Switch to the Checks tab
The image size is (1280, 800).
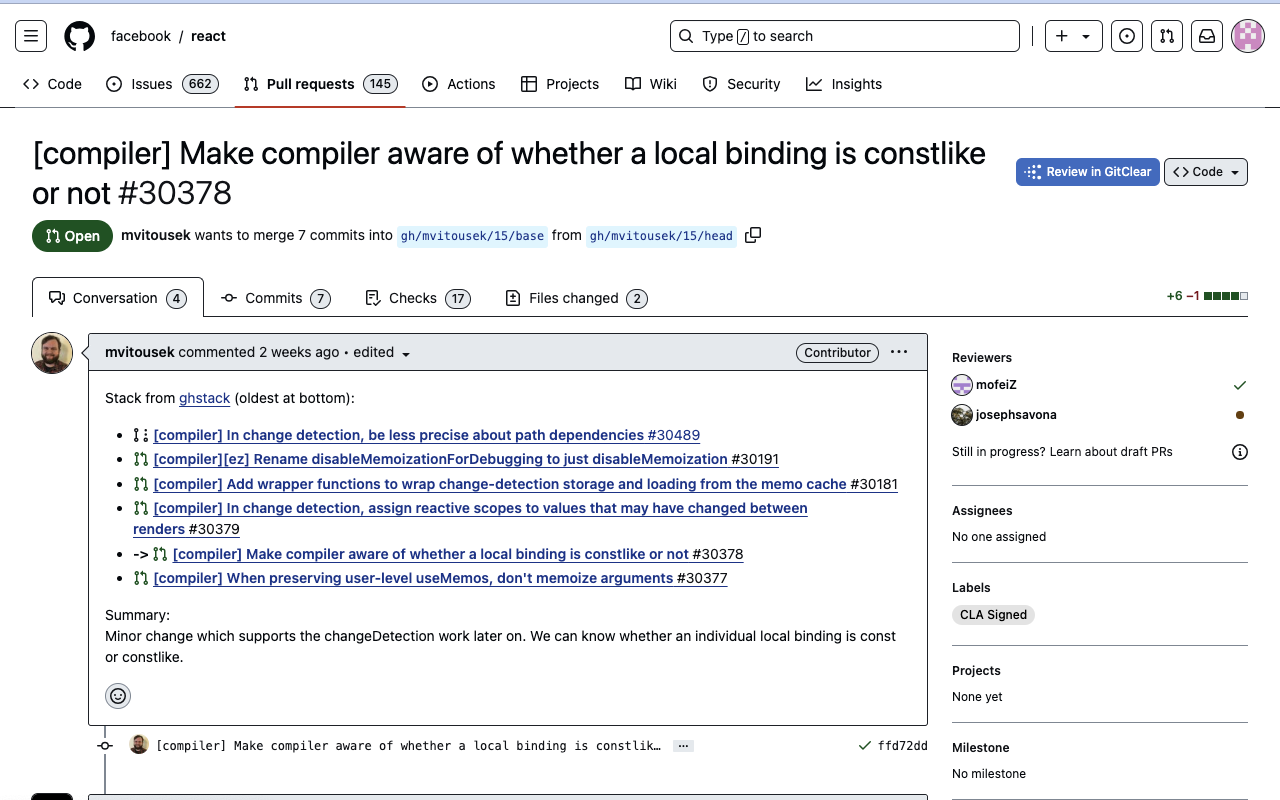point(418,298)
